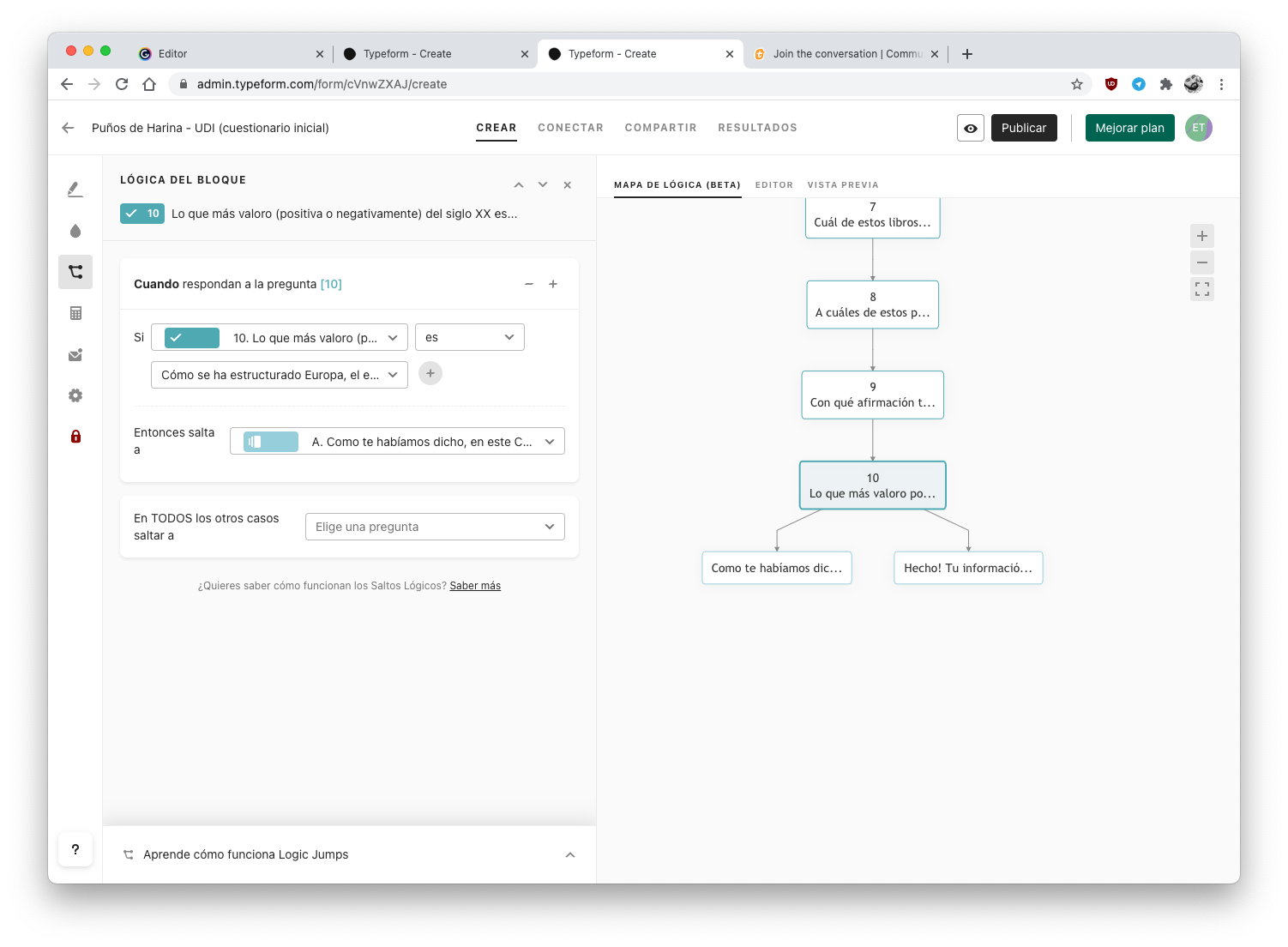Open 'Cómo se ha estructurado Europa' answer dropdown
This screenshot has width=1288, height=947.
[x=280, y=375]
